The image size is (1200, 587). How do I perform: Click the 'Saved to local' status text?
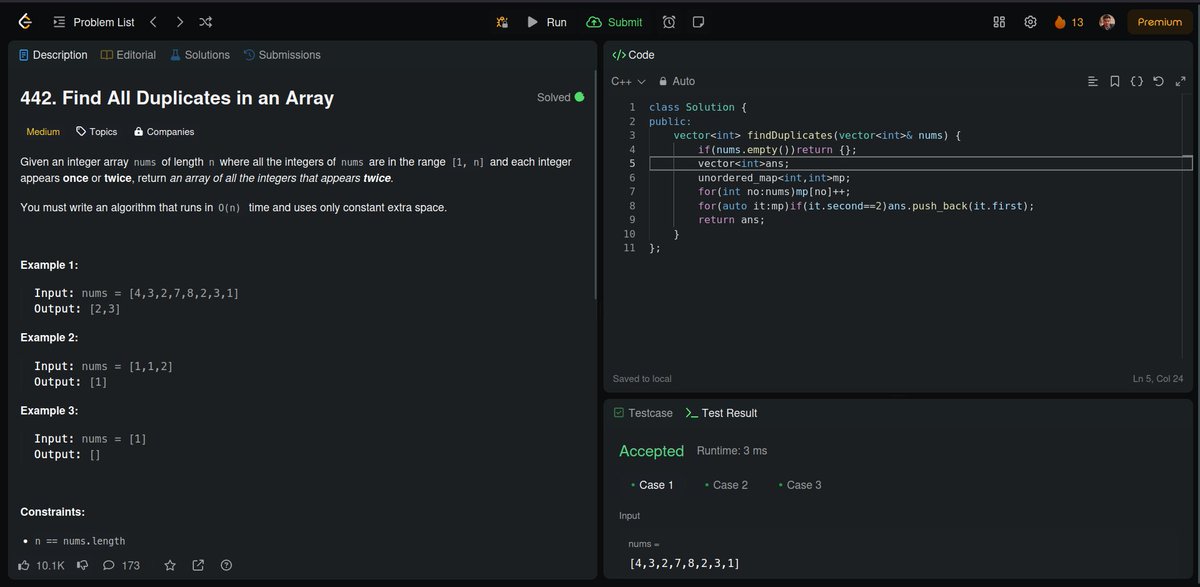pyautogui.click(x=642, y=379)
